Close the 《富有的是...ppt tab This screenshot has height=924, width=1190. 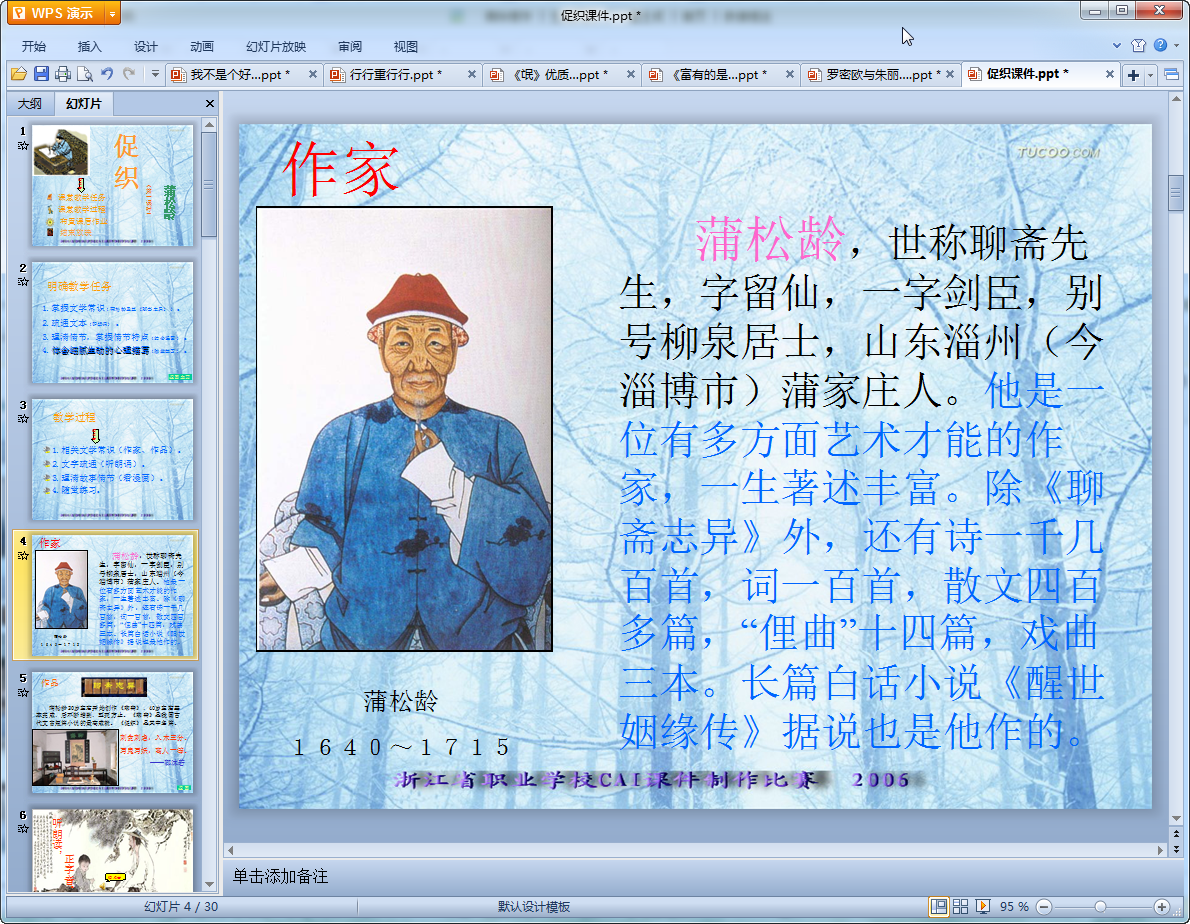point(790,74)
